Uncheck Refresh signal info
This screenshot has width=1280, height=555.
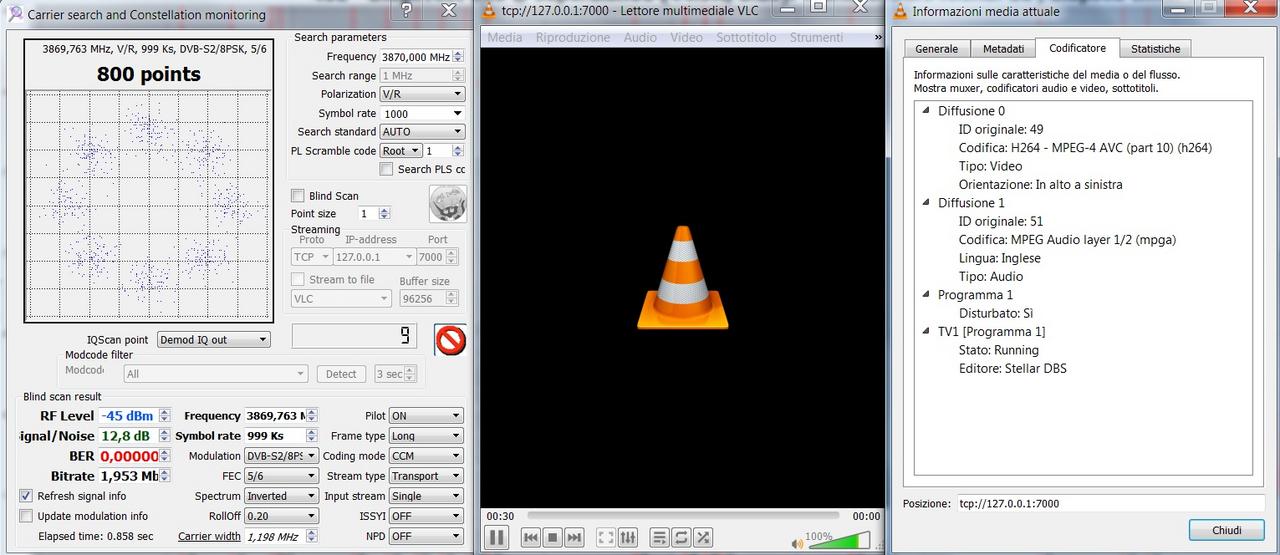tap(26, 496)
